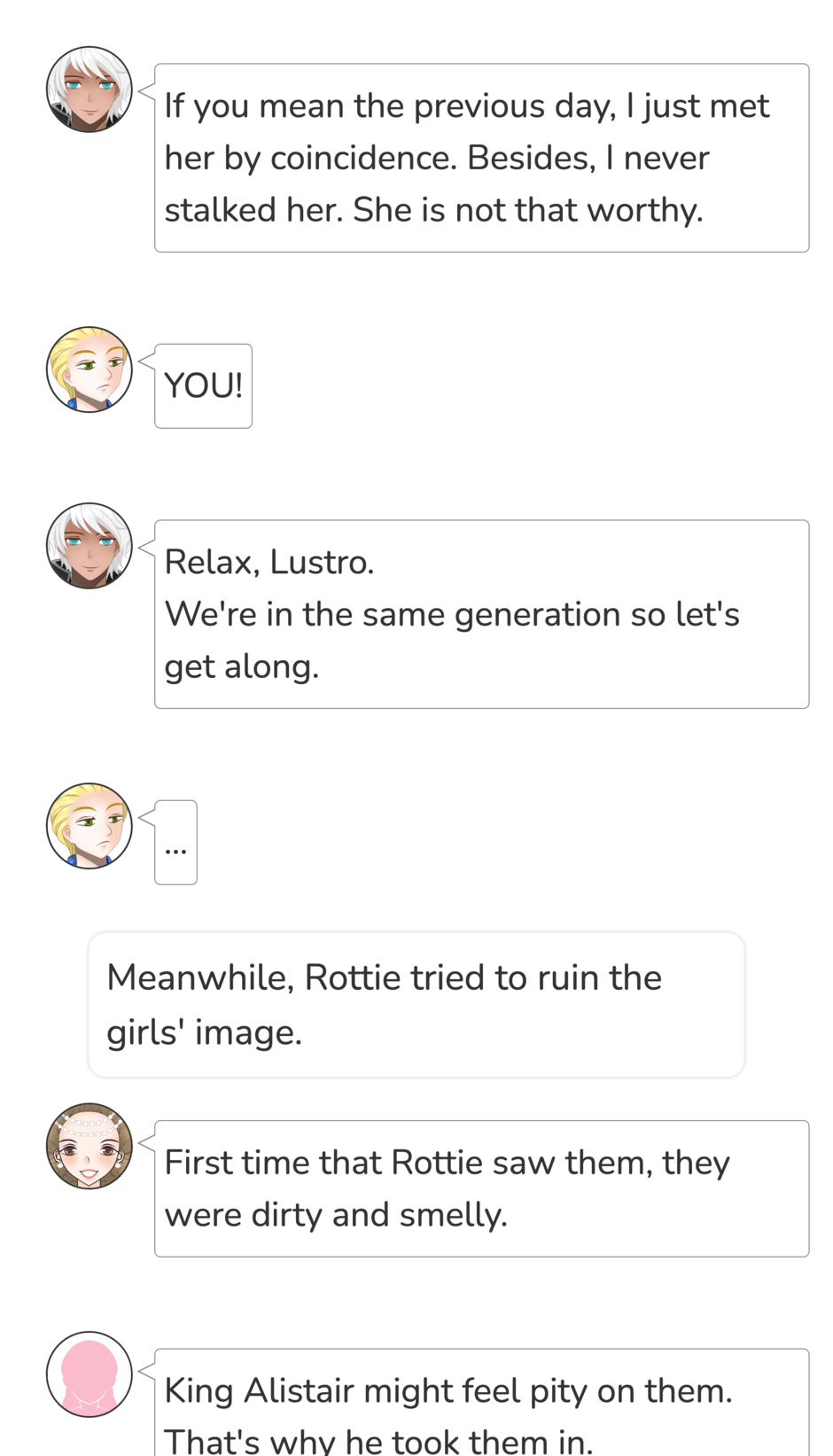Screen dimensions: 833x1456
Task: Select the "YOU!" speech bubble
Action: 203,386
